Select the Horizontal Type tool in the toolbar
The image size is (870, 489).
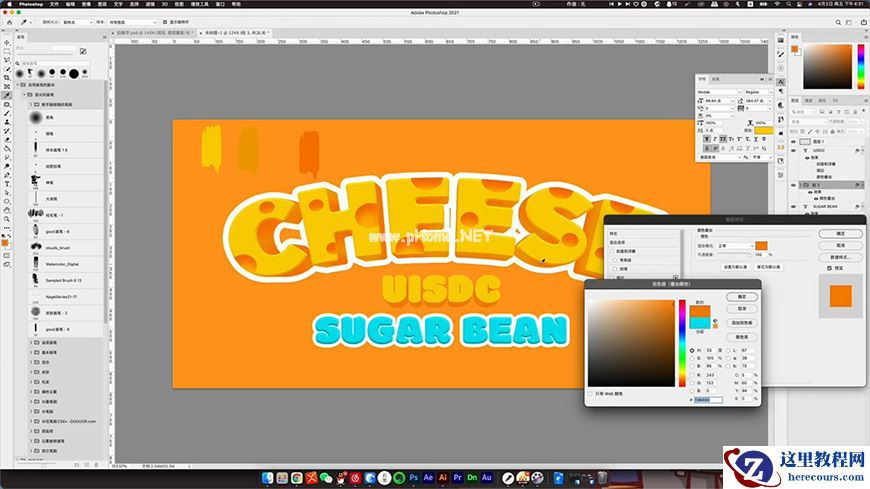[7, 184]
